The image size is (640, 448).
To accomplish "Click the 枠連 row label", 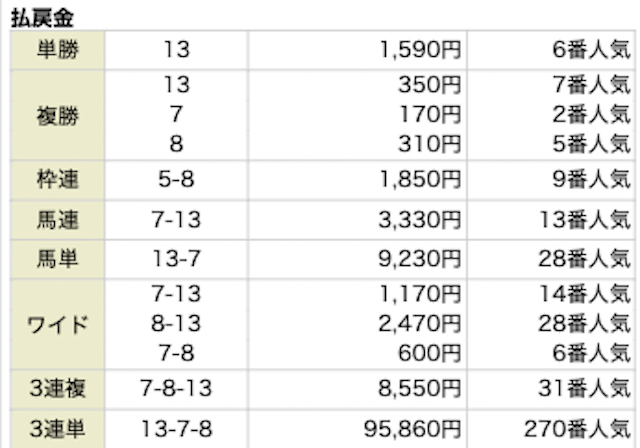I will (x=58, y=180).
